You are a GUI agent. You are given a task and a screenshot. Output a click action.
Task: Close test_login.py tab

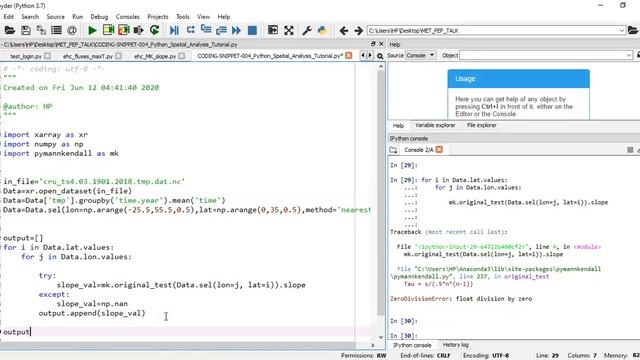tap(47, 56)
